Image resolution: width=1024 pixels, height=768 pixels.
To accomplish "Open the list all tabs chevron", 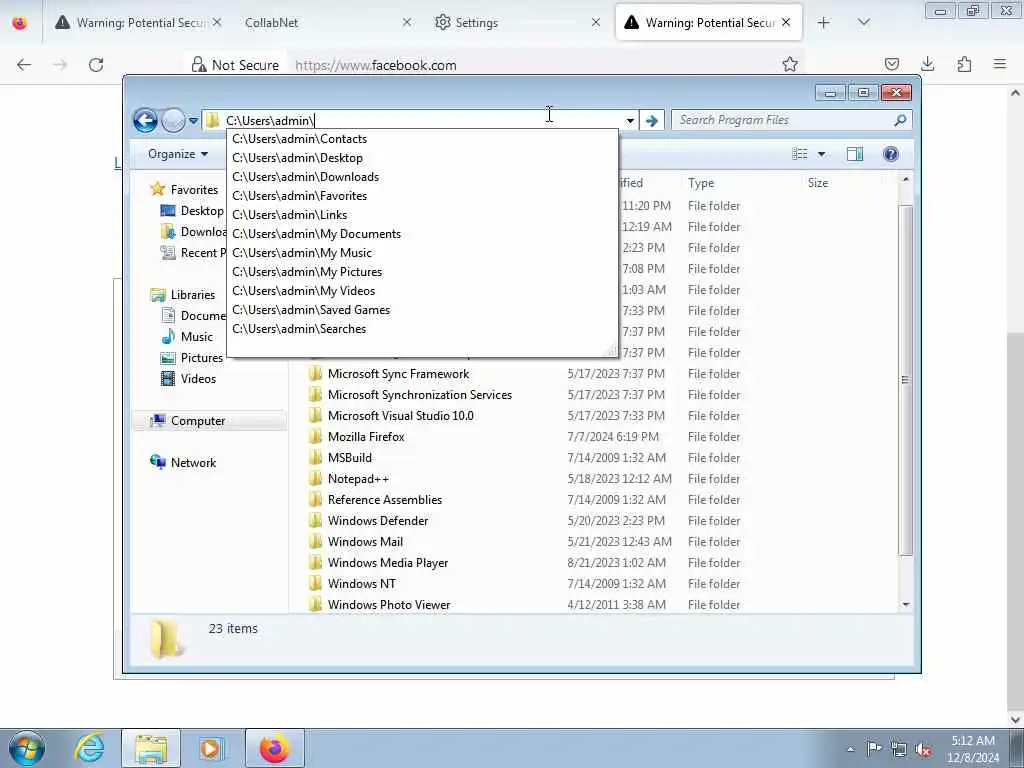I will [863, 23].
